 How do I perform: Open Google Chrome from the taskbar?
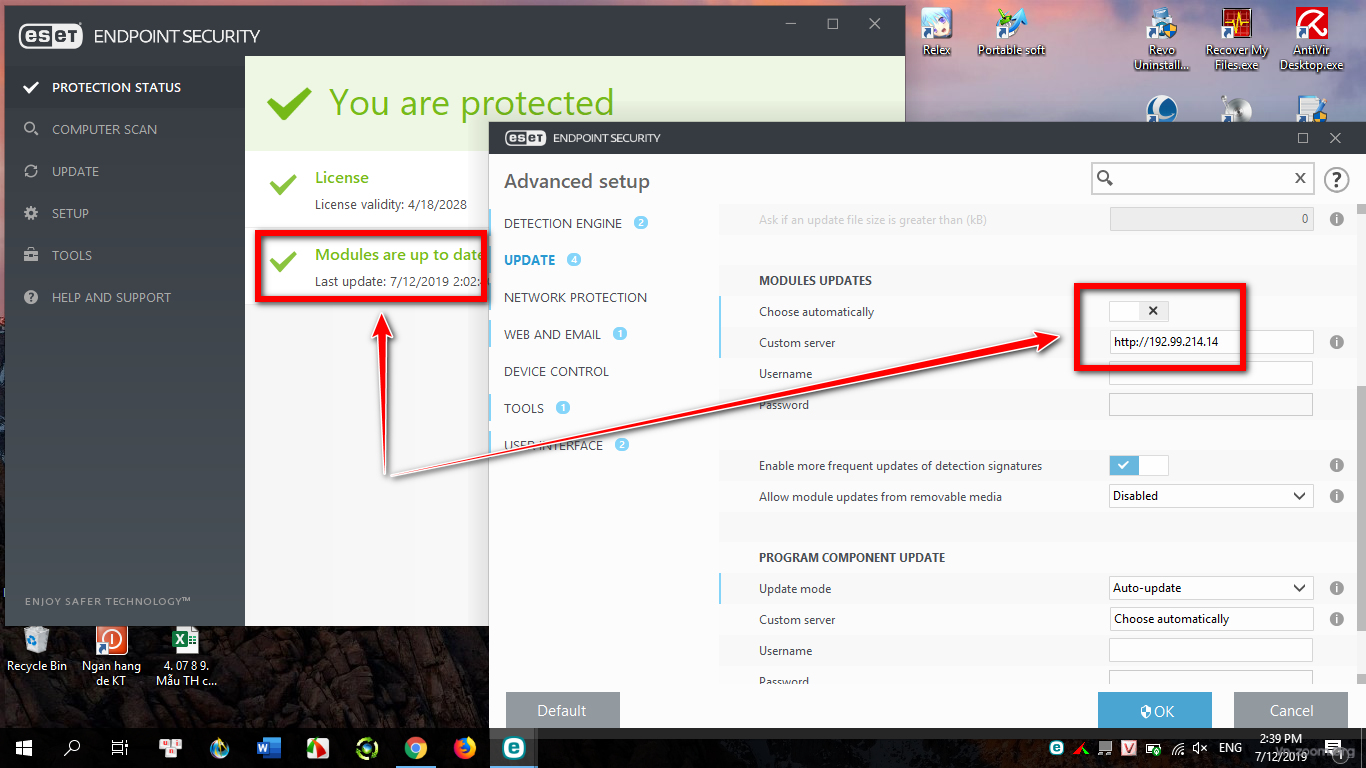coord(416,748)
